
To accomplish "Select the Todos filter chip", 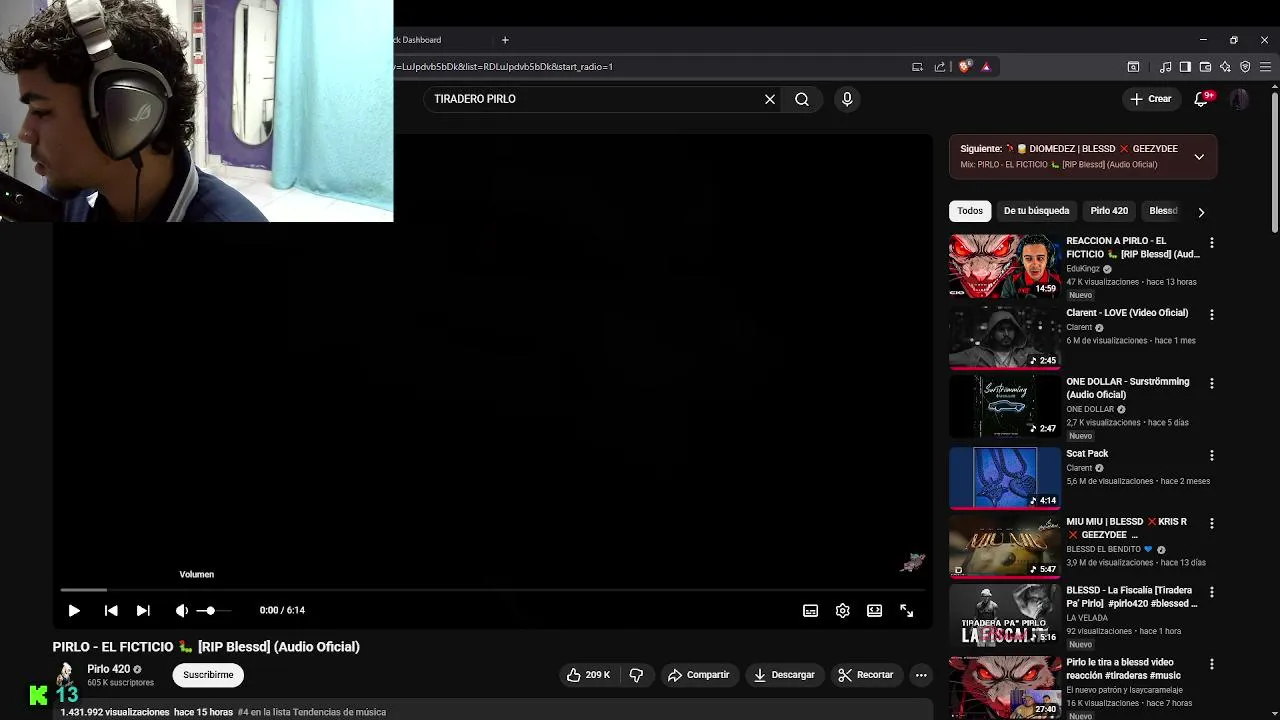I will pyautogui.click(x=970, y=211).
